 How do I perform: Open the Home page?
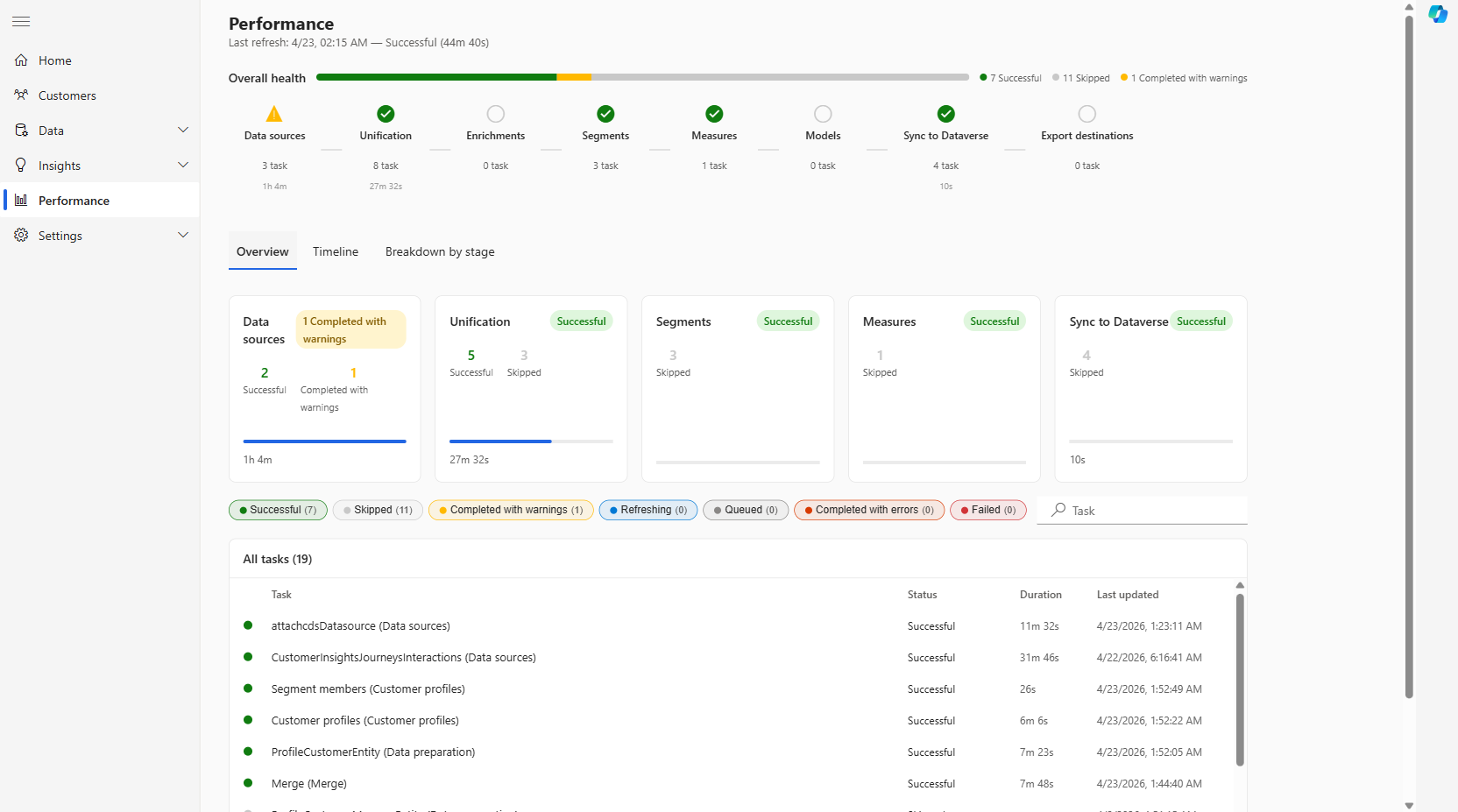pos(100,60)
